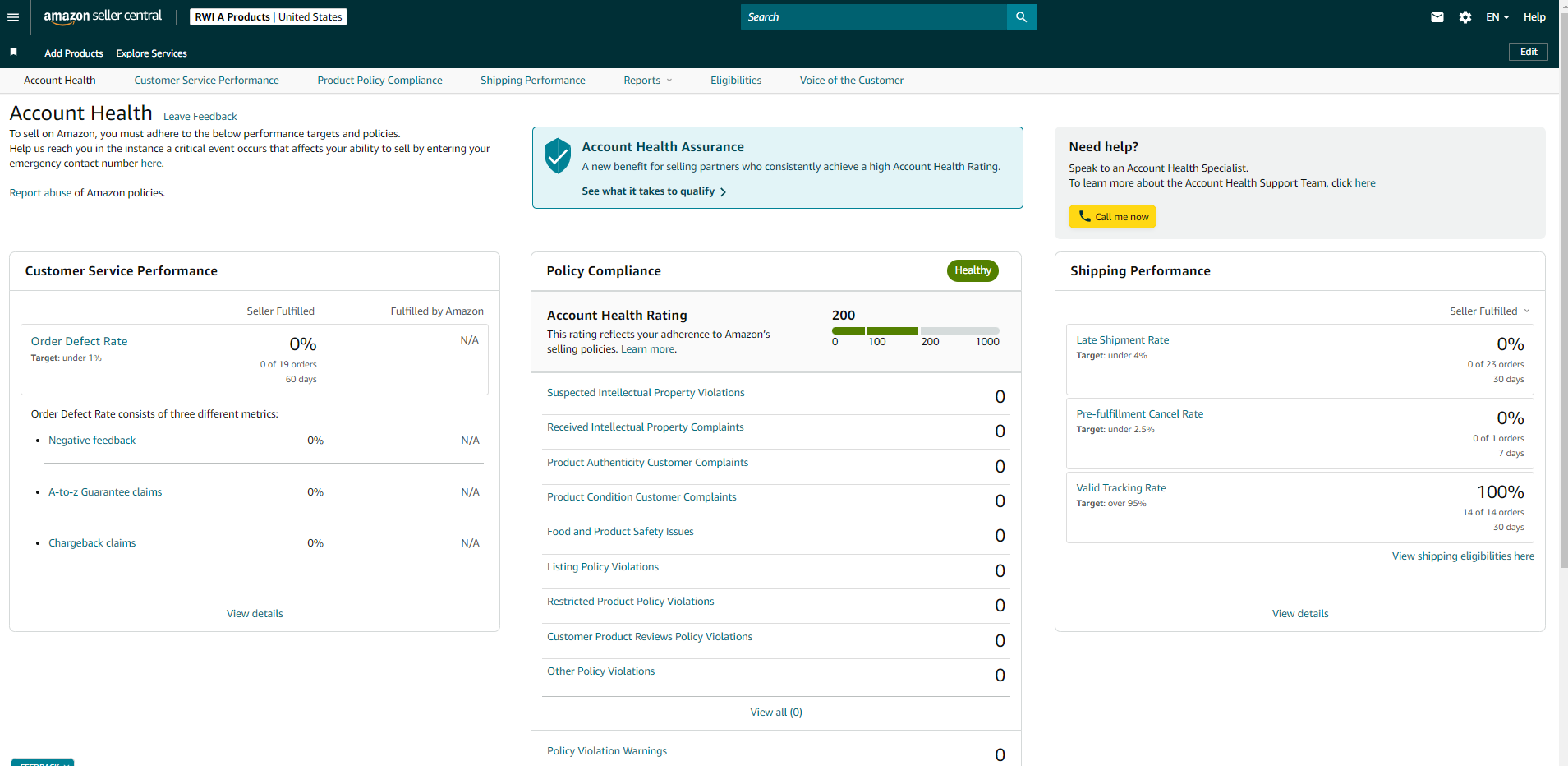Open Product Condition Customer Complaints
The height and width of the screenshot is (766, 1568).
[x=641, y=497]
